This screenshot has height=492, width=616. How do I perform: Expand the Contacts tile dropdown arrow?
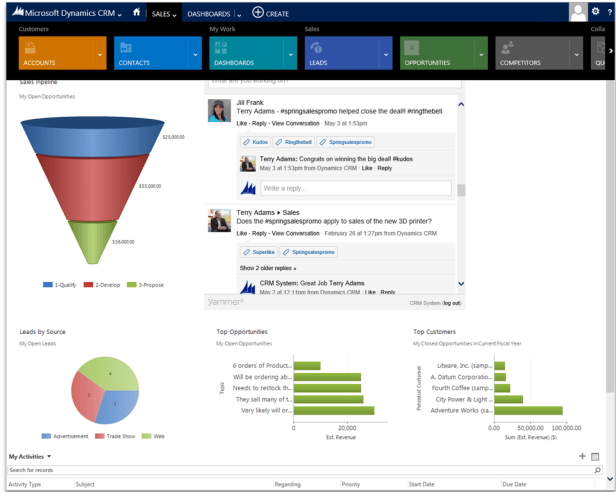click(x=196, y=54)
